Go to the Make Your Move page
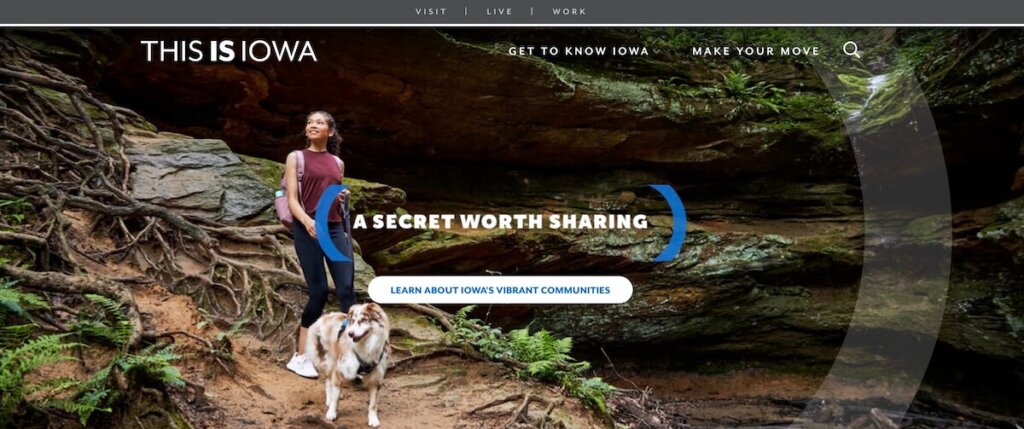 point(756,51)
